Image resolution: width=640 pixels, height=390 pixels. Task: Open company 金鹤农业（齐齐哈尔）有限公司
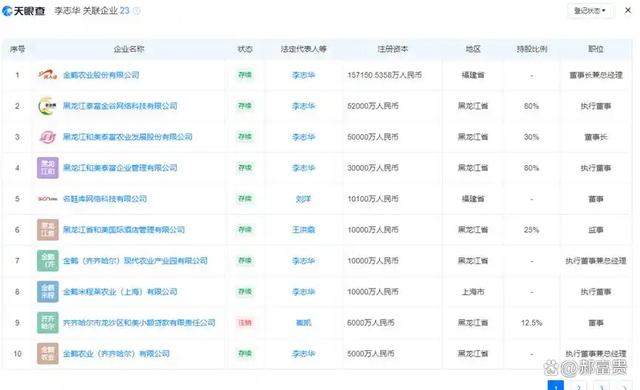(116, 354)
